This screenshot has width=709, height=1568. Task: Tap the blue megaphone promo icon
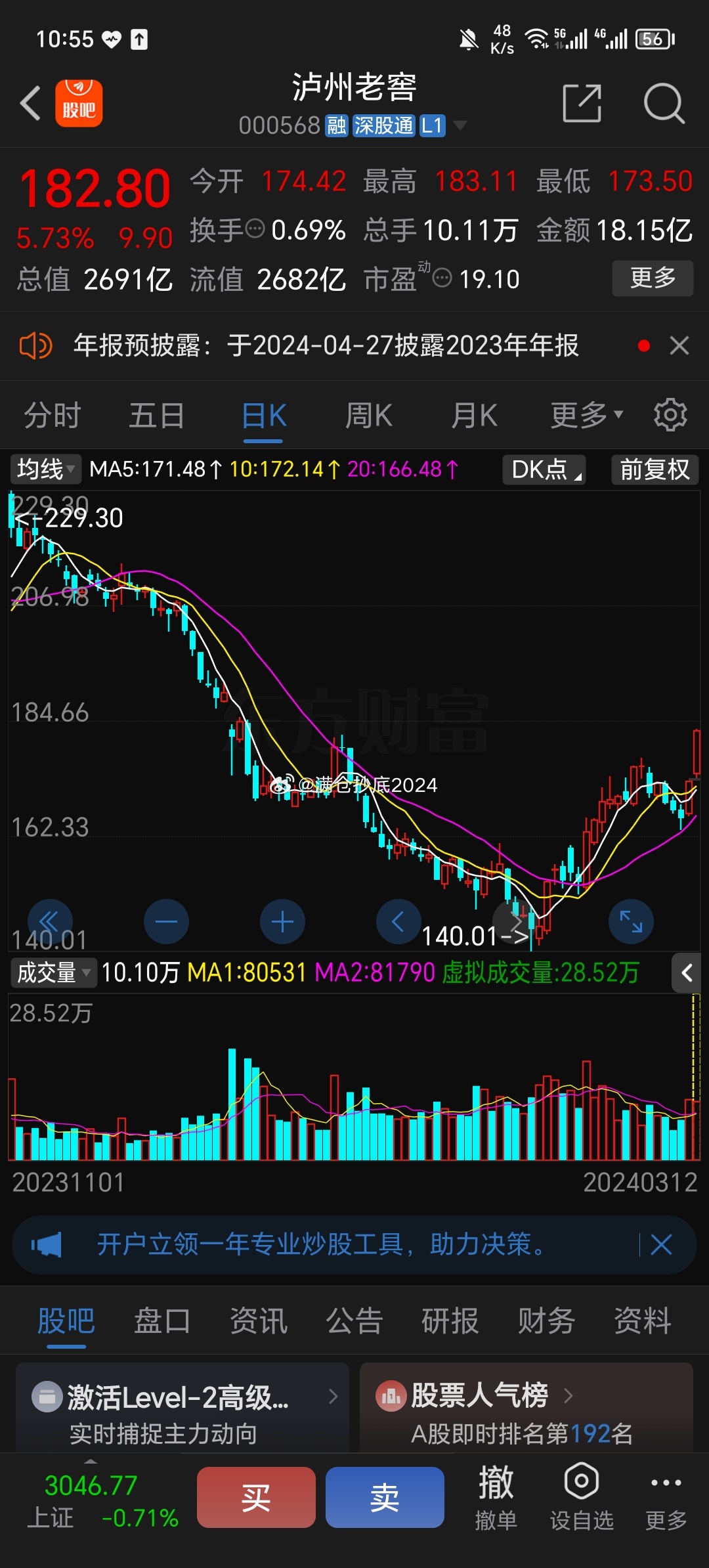[46, 1244]
